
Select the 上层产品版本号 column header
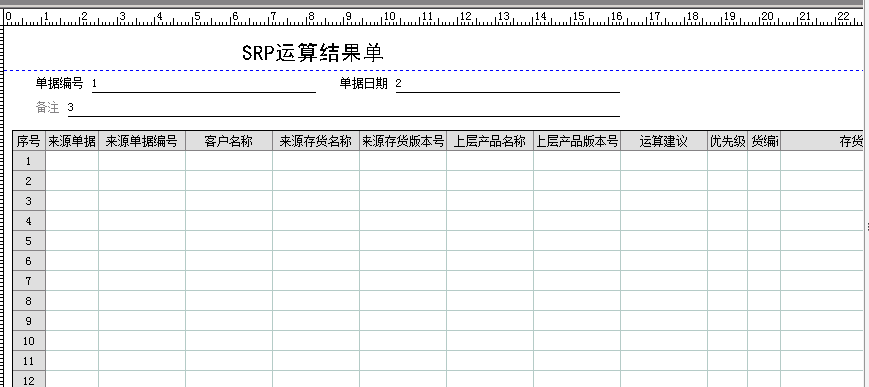(577, 141)
